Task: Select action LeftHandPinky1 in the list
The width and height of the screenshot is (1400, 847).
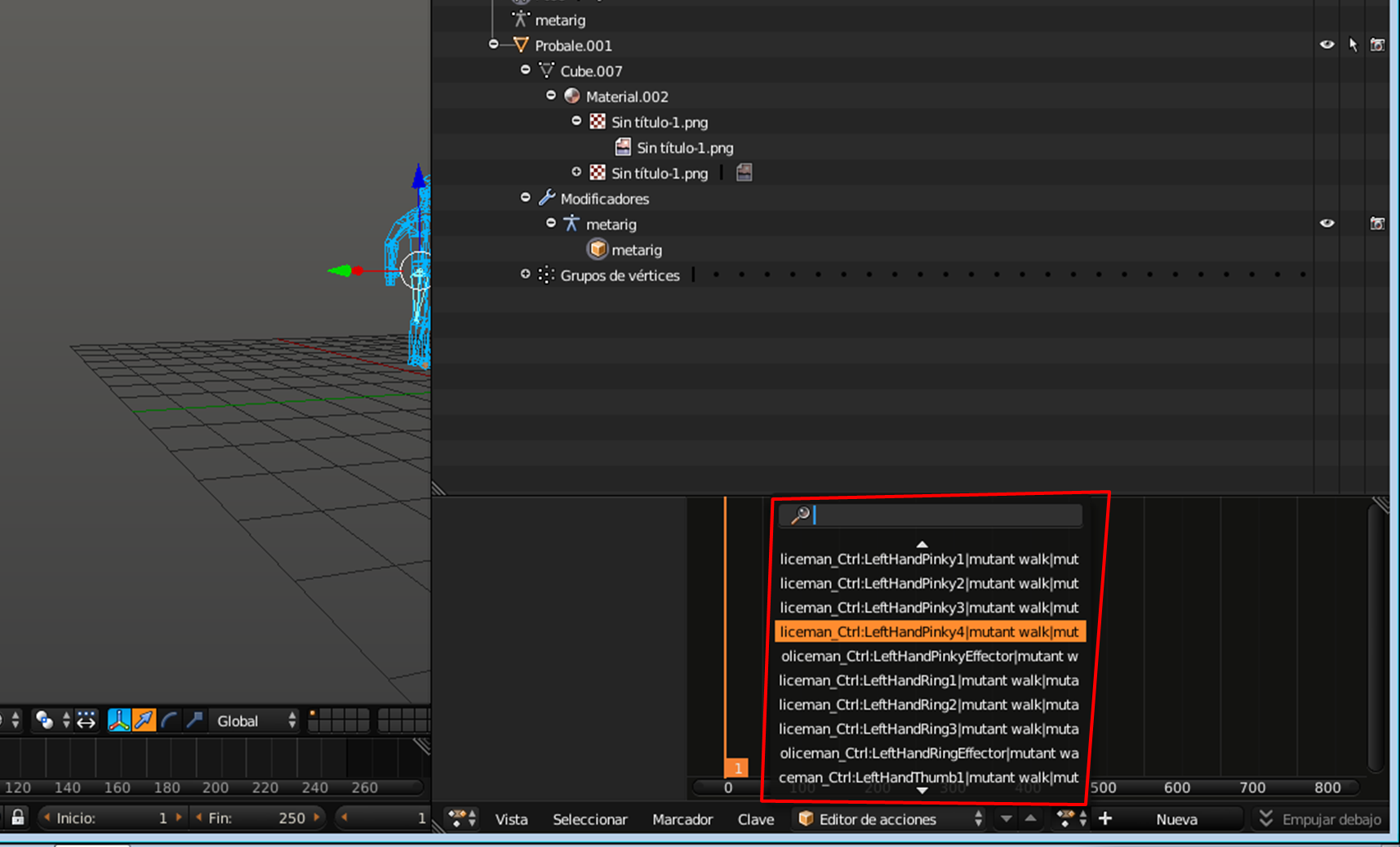Action: pos(930,559)
